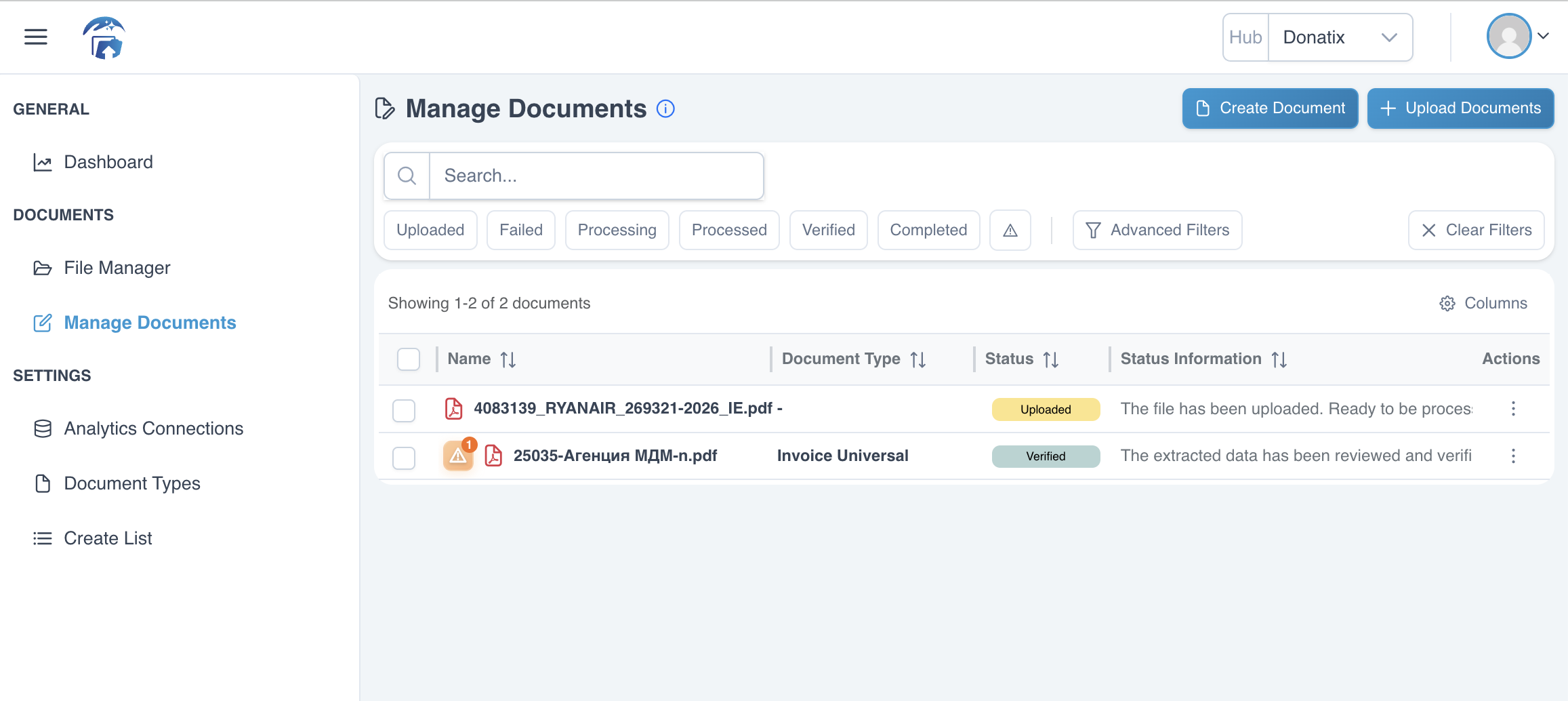Select the Verified status filter chip
Viewport: 1568px width, 701px height.
click(828, 230)
